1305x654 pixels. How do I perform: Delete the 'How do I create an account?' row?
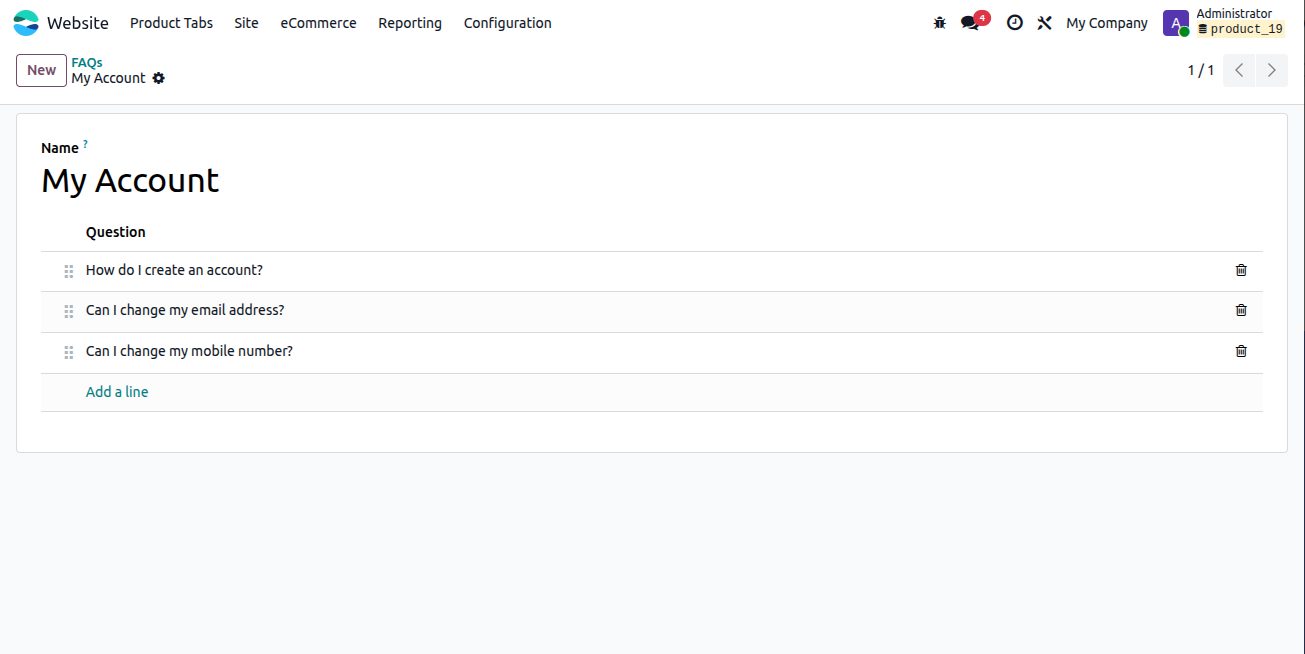(1241, 270)
